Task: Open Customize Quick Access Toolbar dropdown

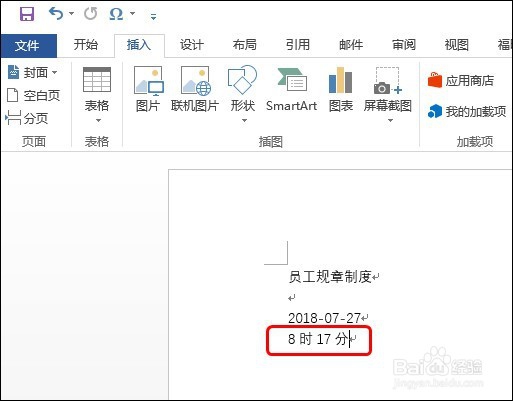Action: click(x=153, y=16)
